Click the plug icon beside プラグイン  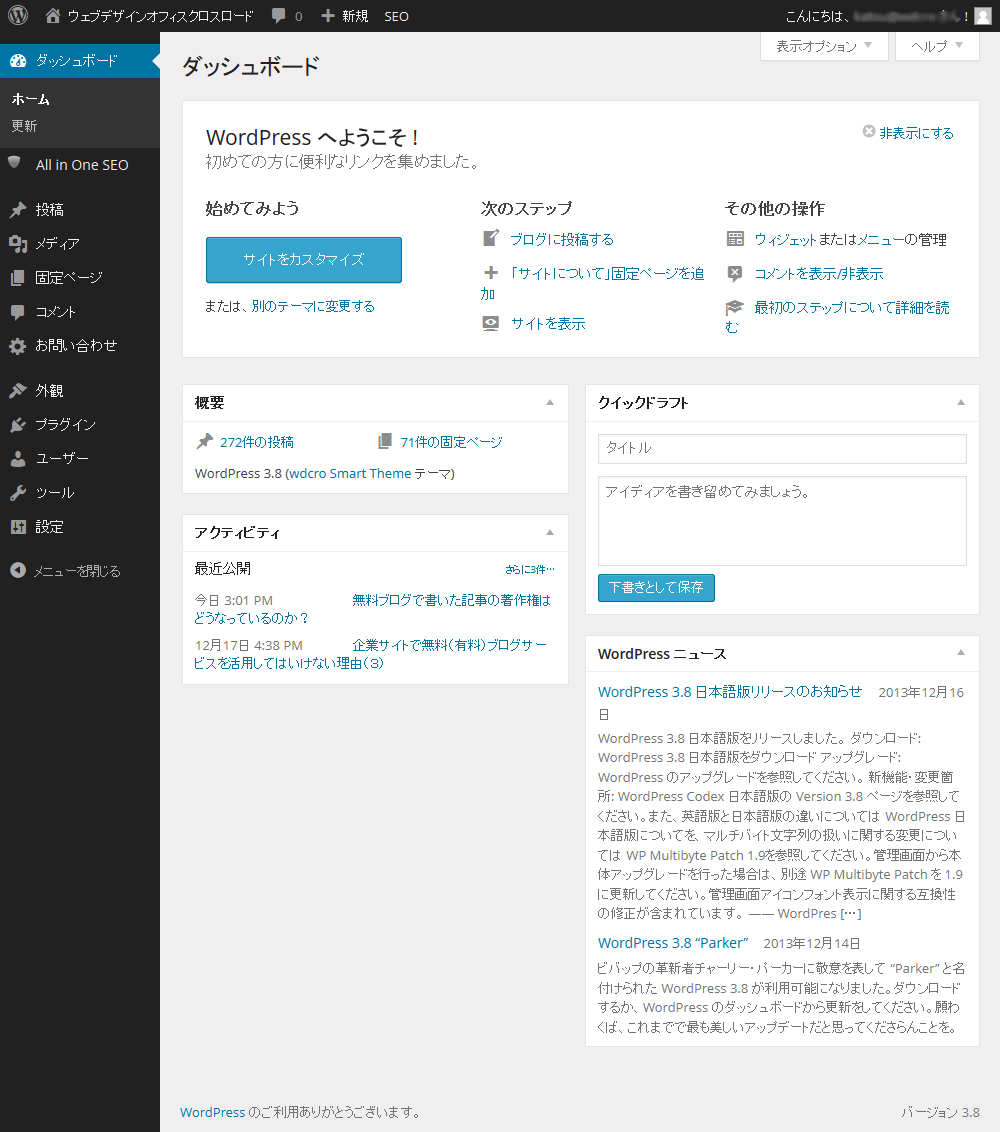click(x=18, y=424)
